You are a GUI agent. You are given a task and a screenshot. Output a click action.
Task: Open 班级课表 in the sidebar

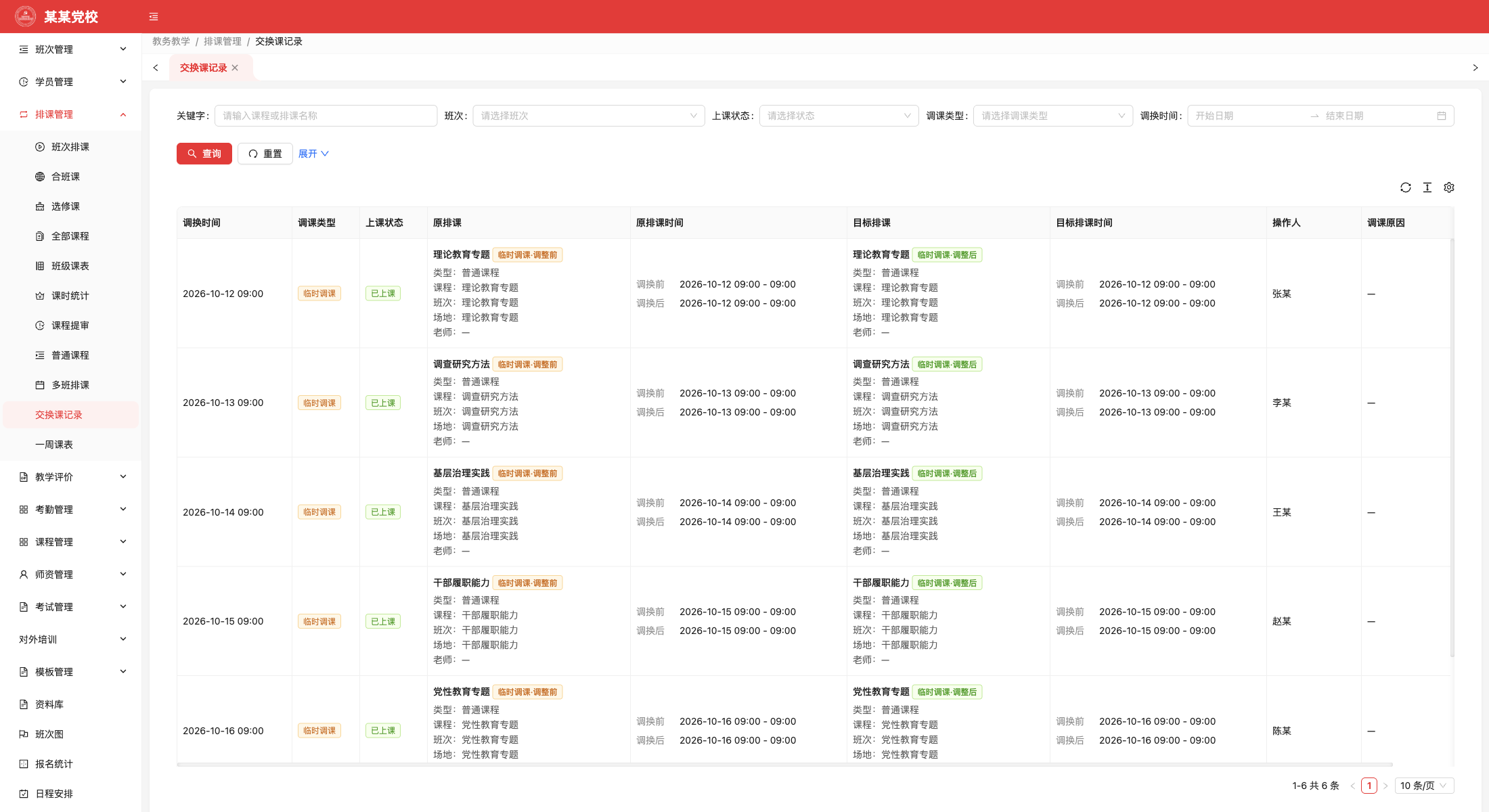click(70, 266)
